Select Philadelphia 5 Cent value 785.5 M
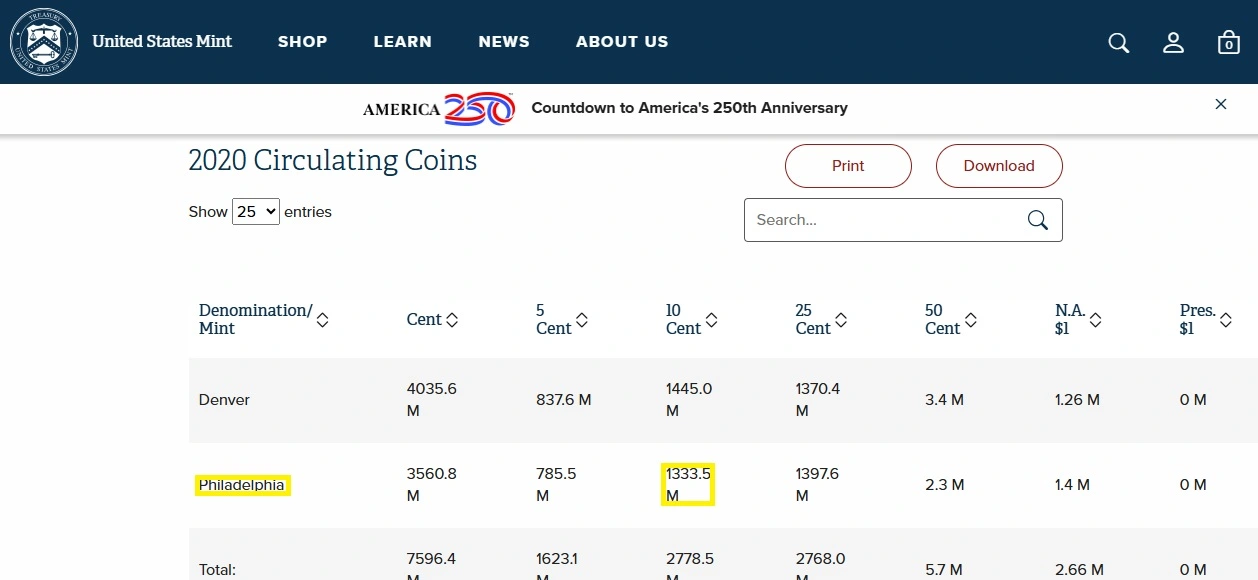Viewport: 1258px width, 580px height. [x=556, y=485]
